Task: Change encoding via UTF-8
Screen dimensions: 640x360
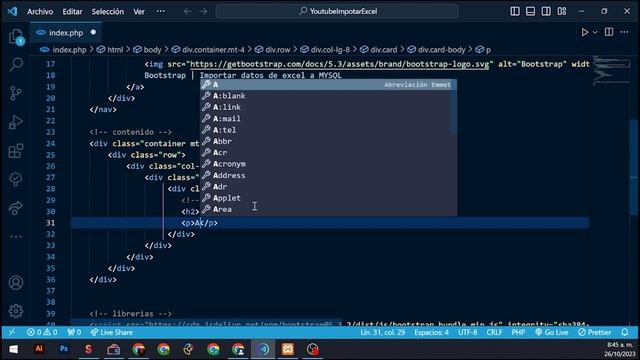Action: tap(467, 333)
